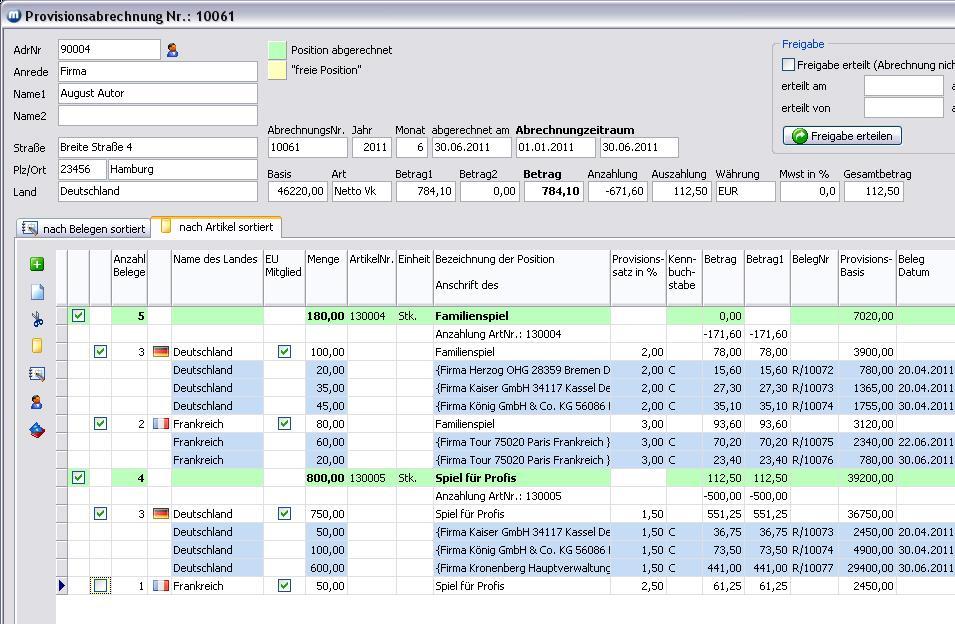Click the 'Name des Landes' column header
The image size is (955, 624).
(x=215, y=260)
